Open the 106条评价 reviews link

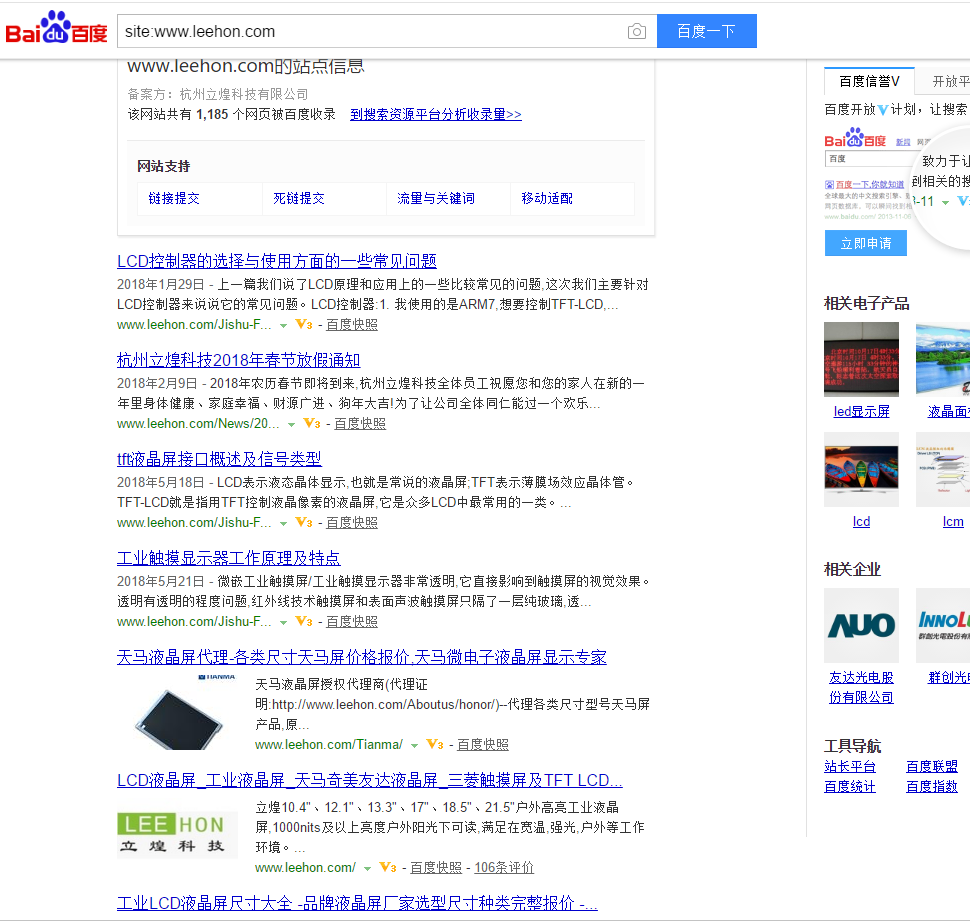pyautogui.click(x=504, y=867)
